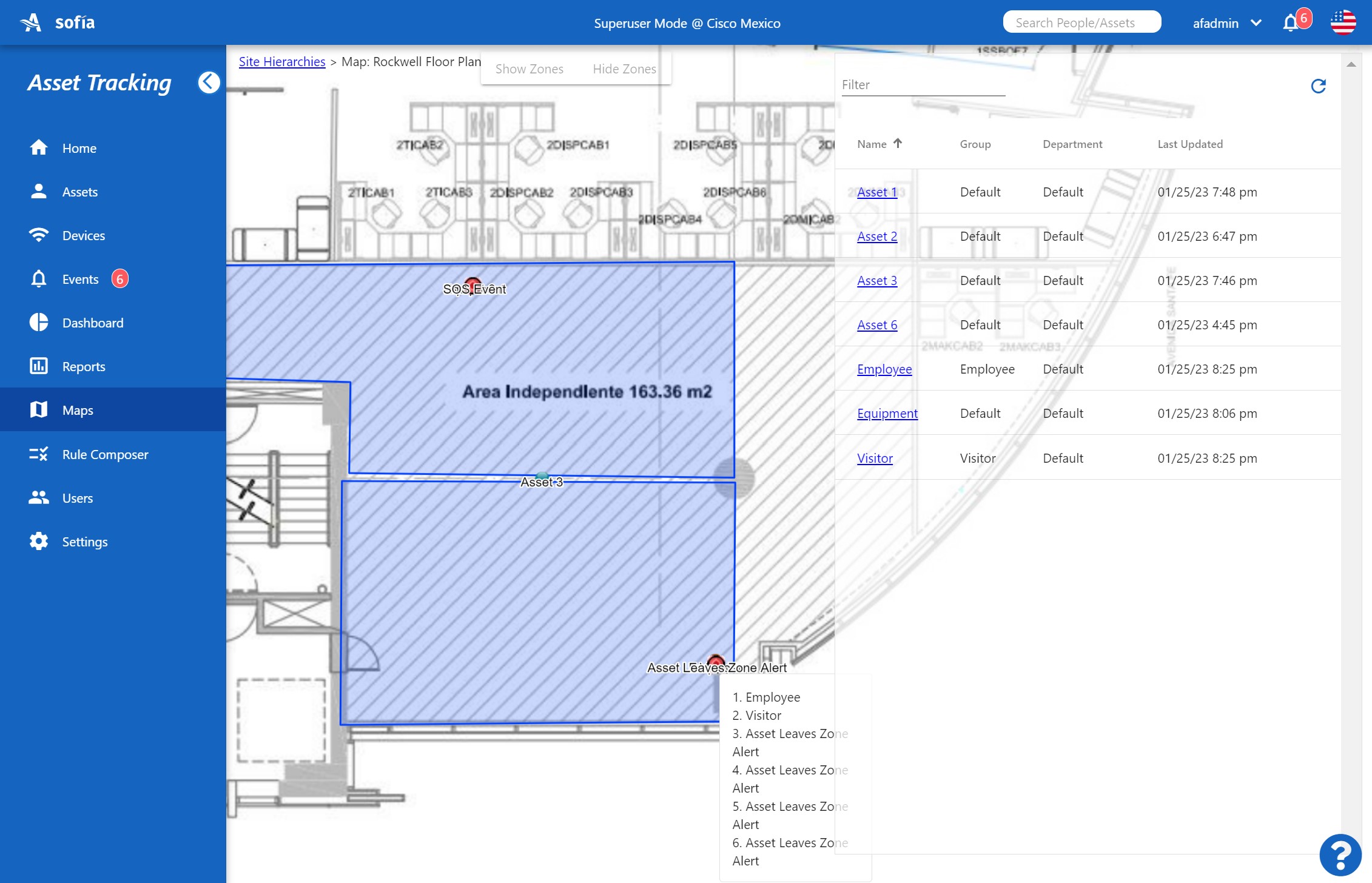1372x883 pixels.
Task: Click the refresh icon in the asset panel
Action: point(1318,86)
